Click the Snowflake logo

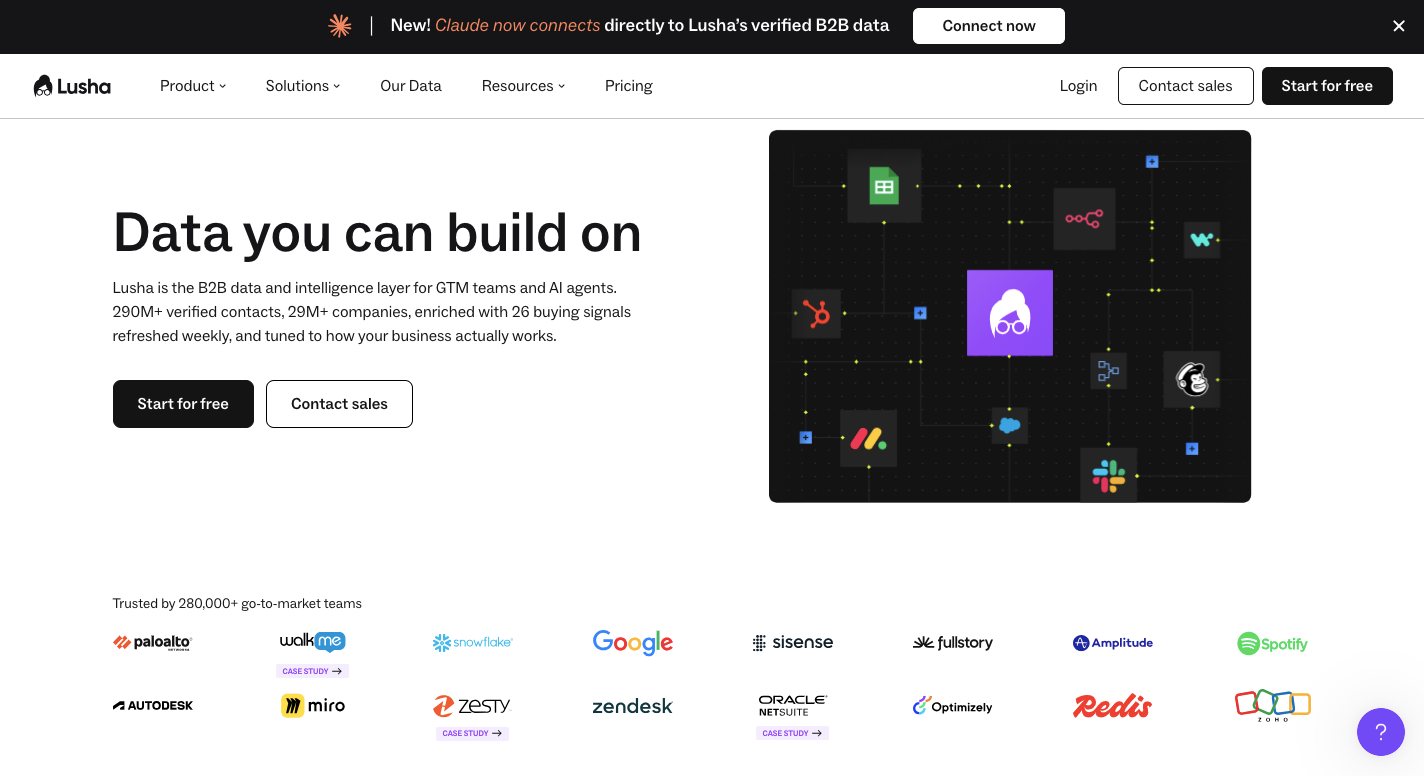pyautogui.click(x=472, y=642)
